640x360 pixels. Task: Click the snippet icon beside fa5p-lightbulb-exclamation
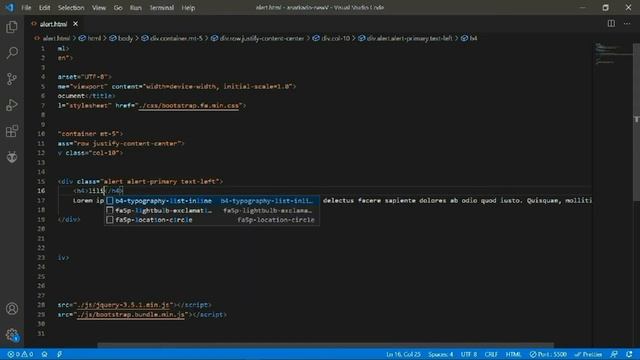pos(110,210)
